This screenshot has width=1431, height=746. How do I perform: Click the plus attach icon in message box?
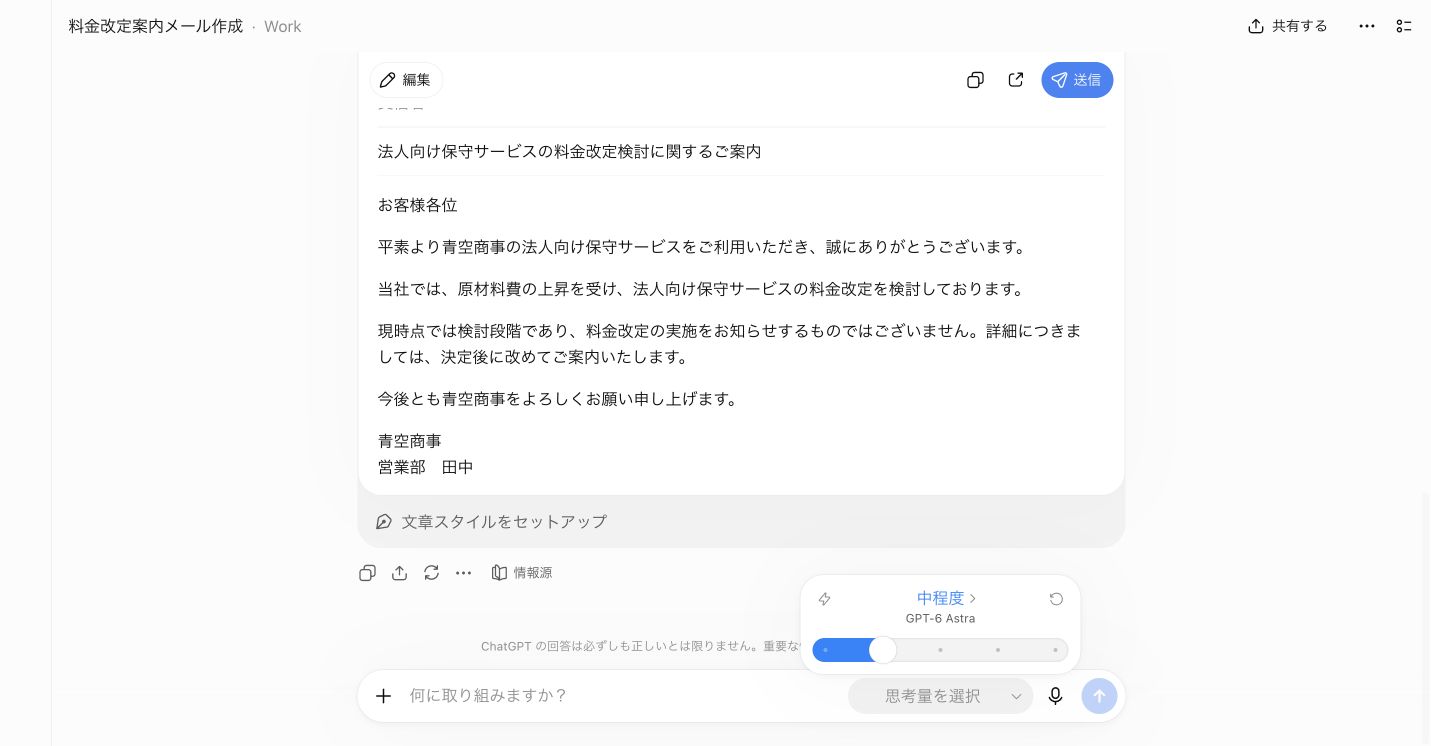[383, 696]
